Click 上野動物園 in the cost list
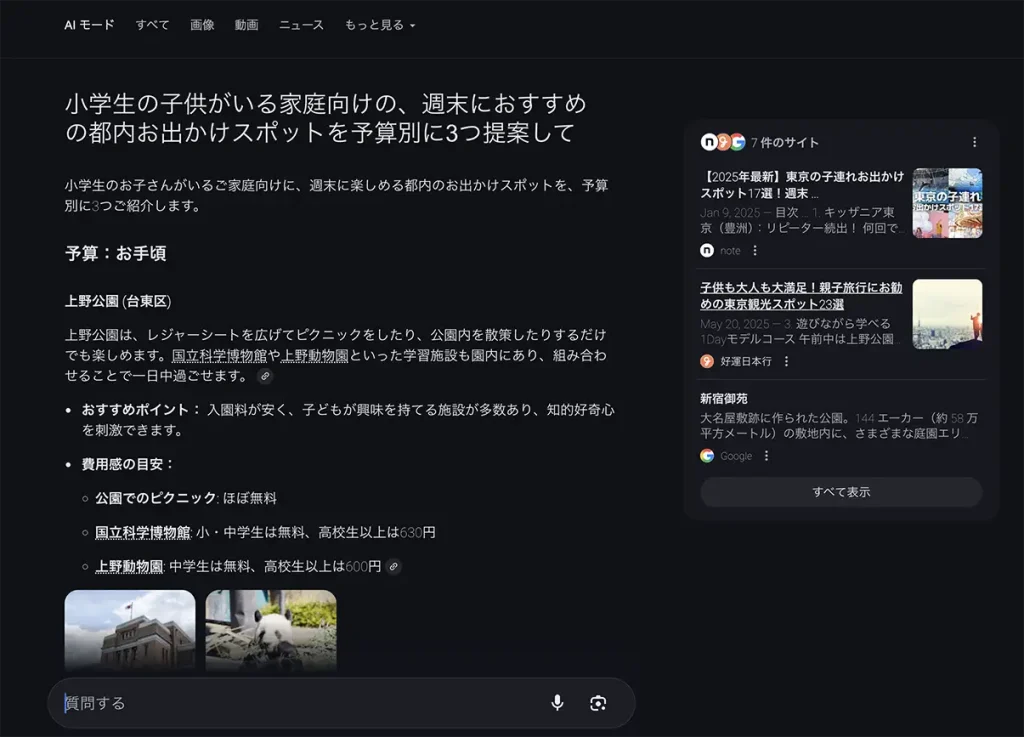1024x737 pixels. coord(129,567)
